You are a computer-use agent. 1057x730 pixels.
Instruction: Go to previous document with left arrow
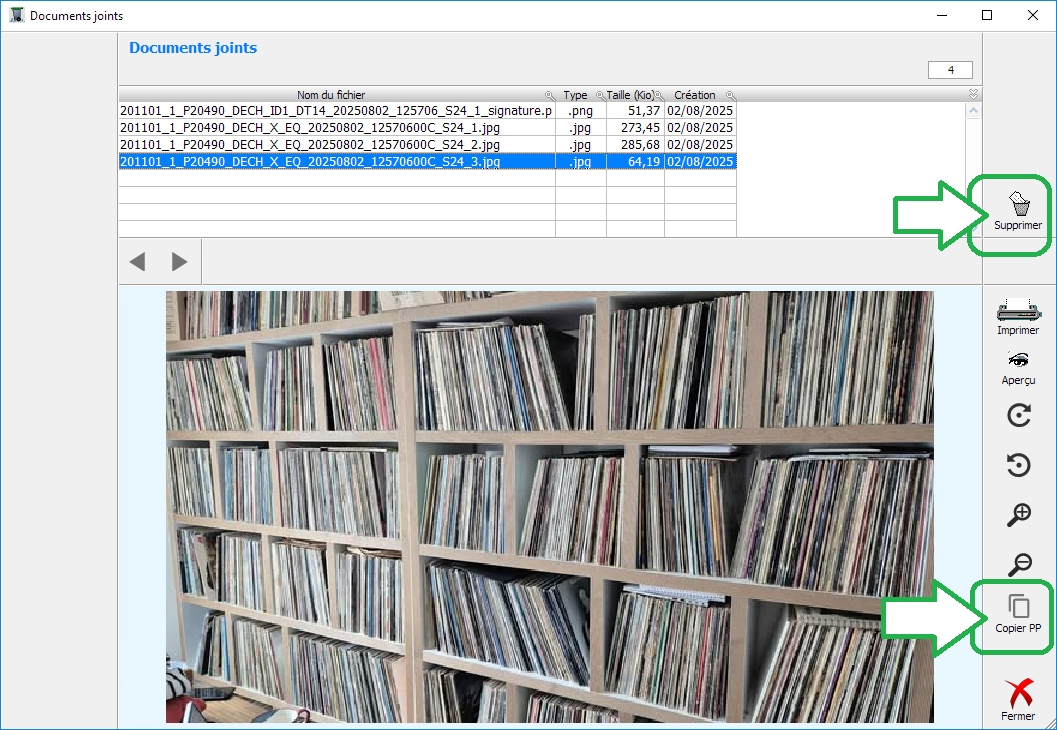point(138,262)
